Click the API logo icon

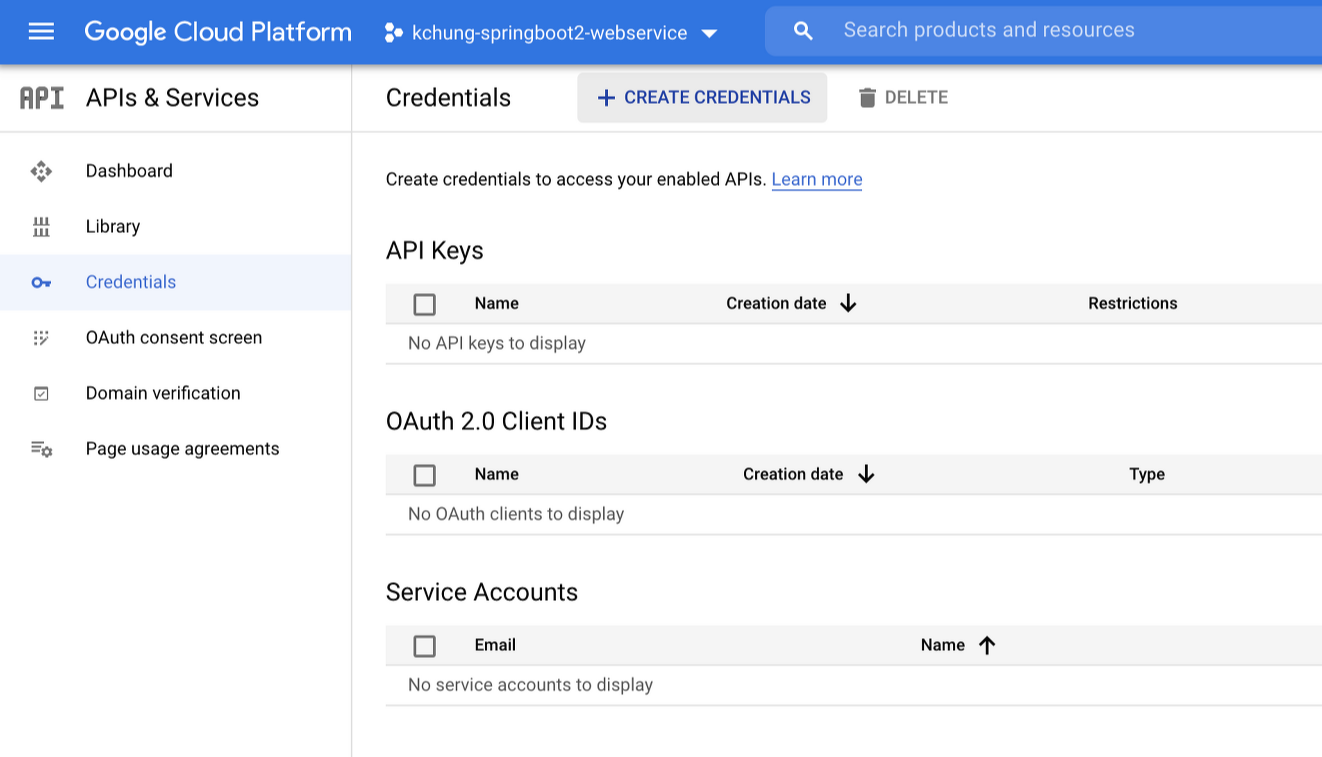click(x=42, y=98)
